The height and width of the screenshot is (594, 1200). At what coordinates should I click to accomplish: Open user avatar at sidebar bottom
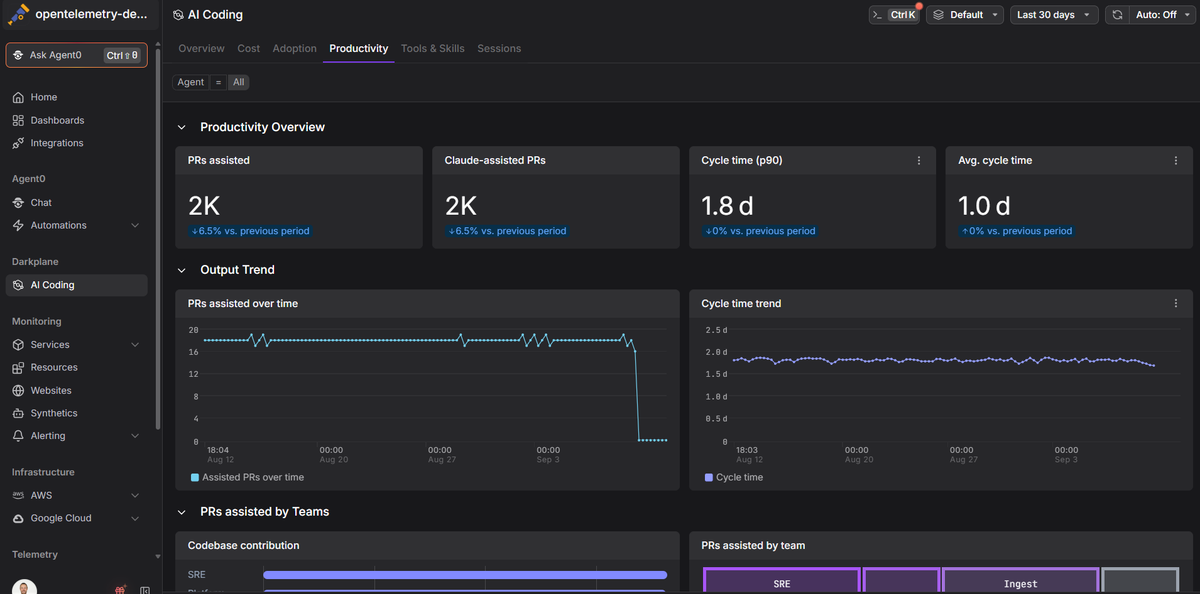[26, 588]
